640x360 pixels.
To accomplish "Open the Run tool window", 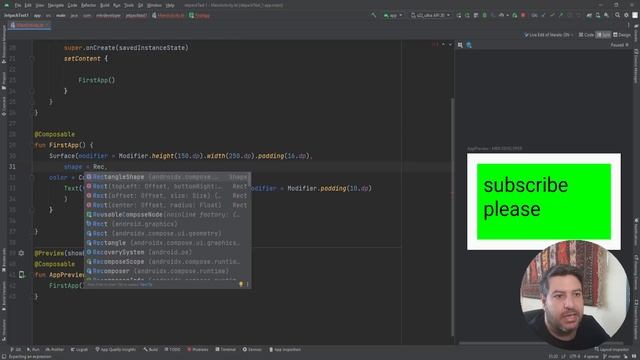I will pos(33,349).
